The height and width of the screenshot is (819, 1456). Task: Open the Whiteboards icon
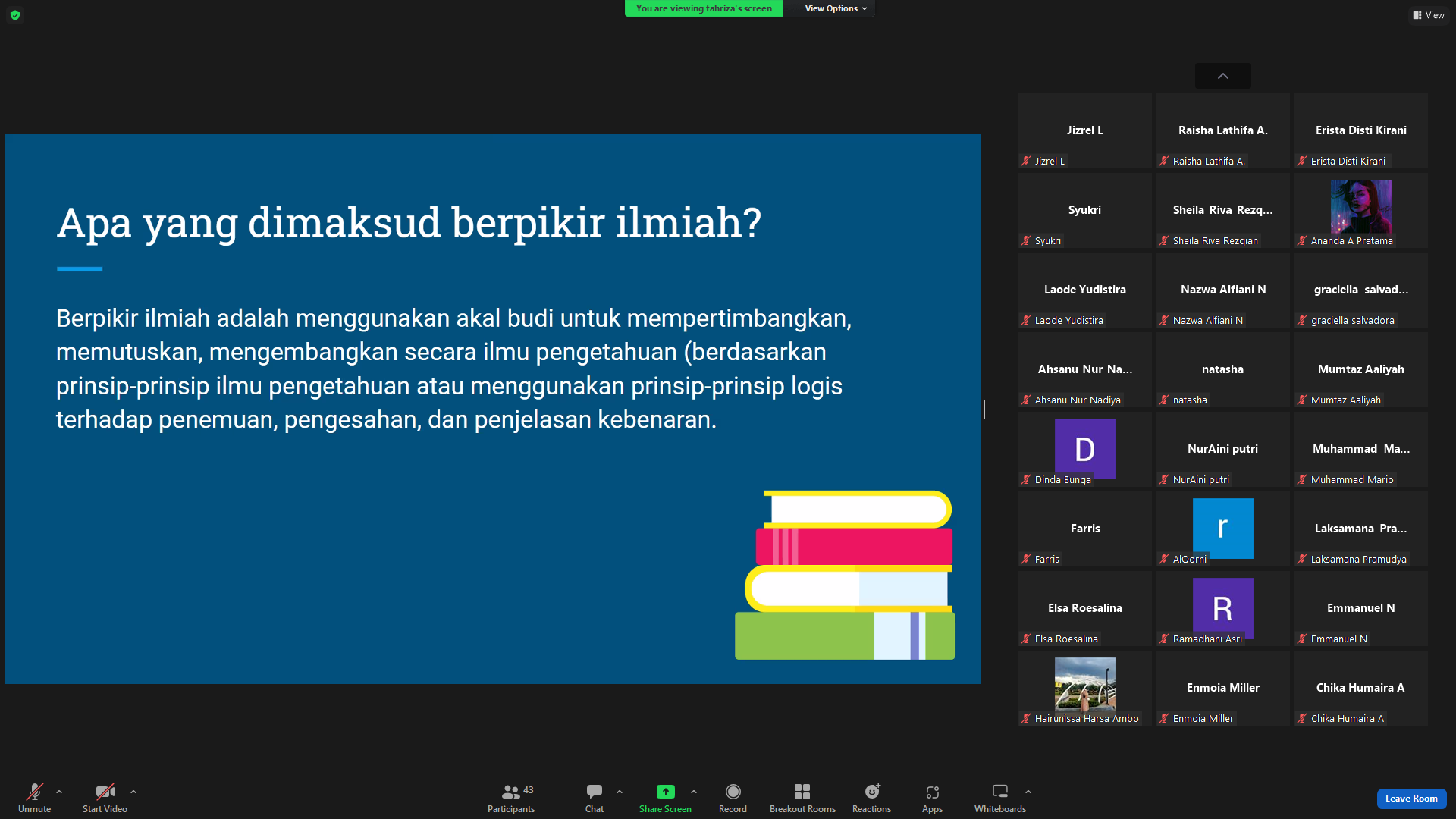[1000, 792]
